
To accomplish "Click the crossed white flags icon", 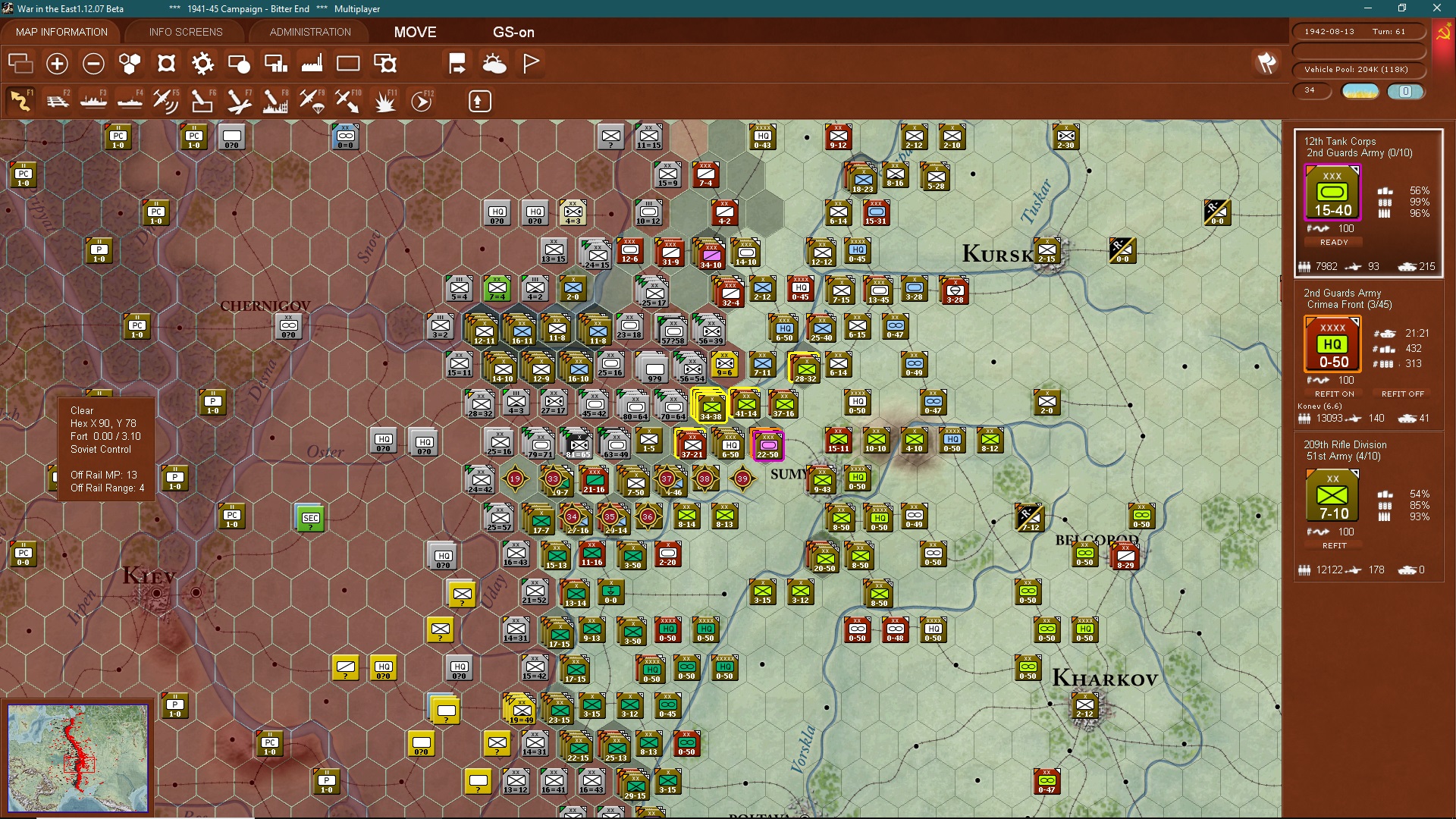I will (x=1266, y=63).
